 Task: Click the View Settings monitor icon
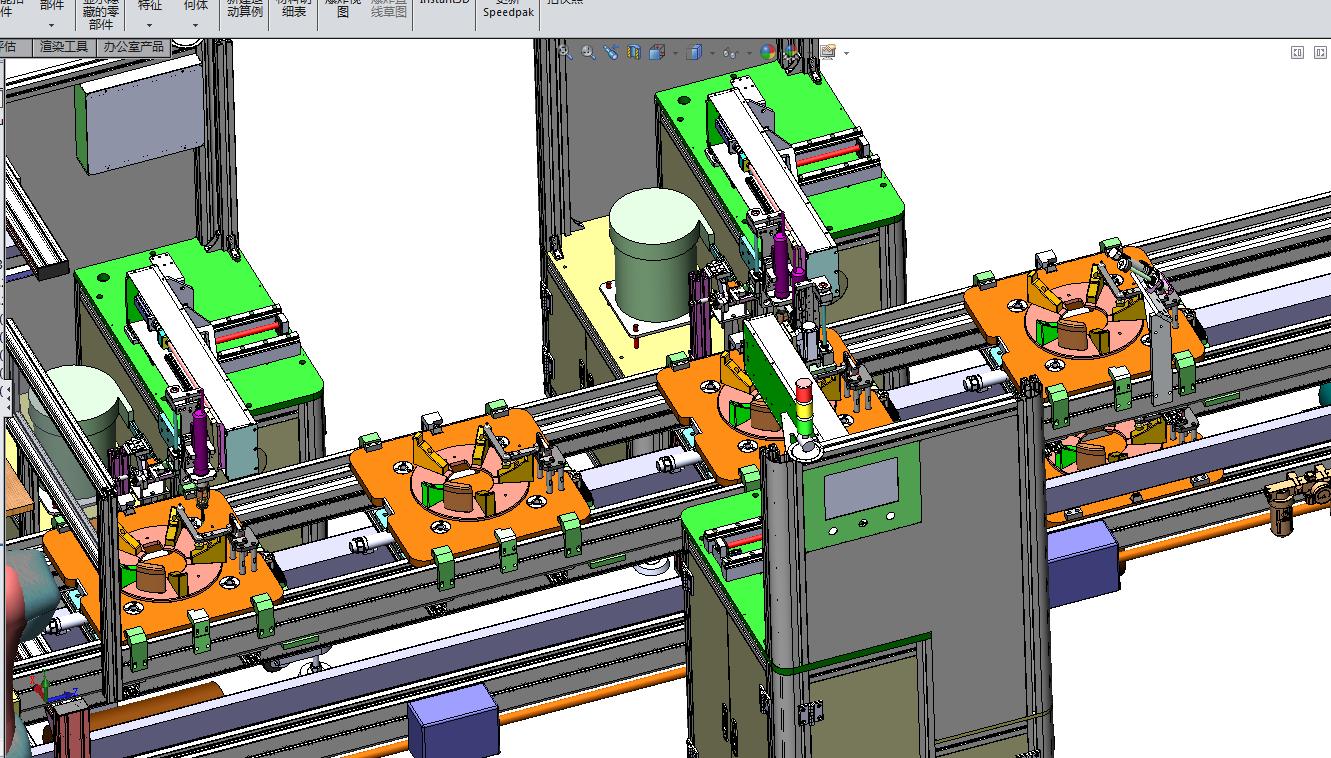(x=828, y=51)
